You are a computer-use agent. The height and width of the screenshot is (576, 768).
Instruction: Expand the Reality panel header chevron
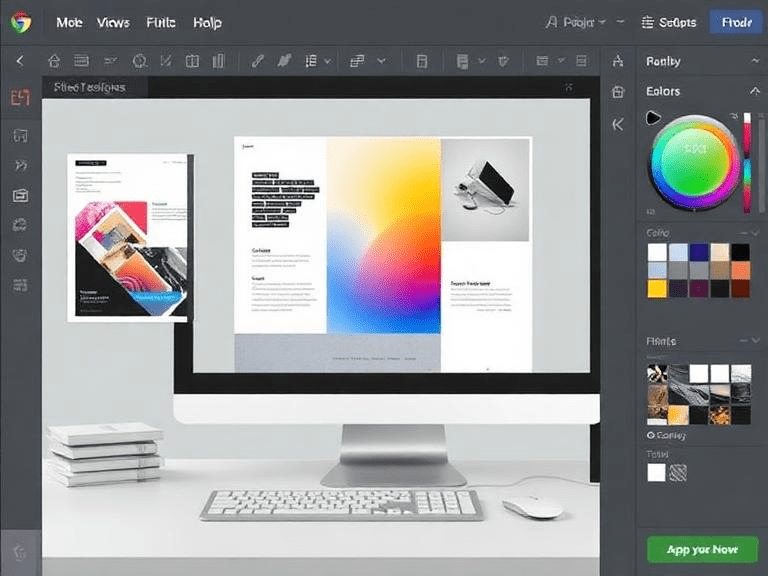tap(755, 61)
